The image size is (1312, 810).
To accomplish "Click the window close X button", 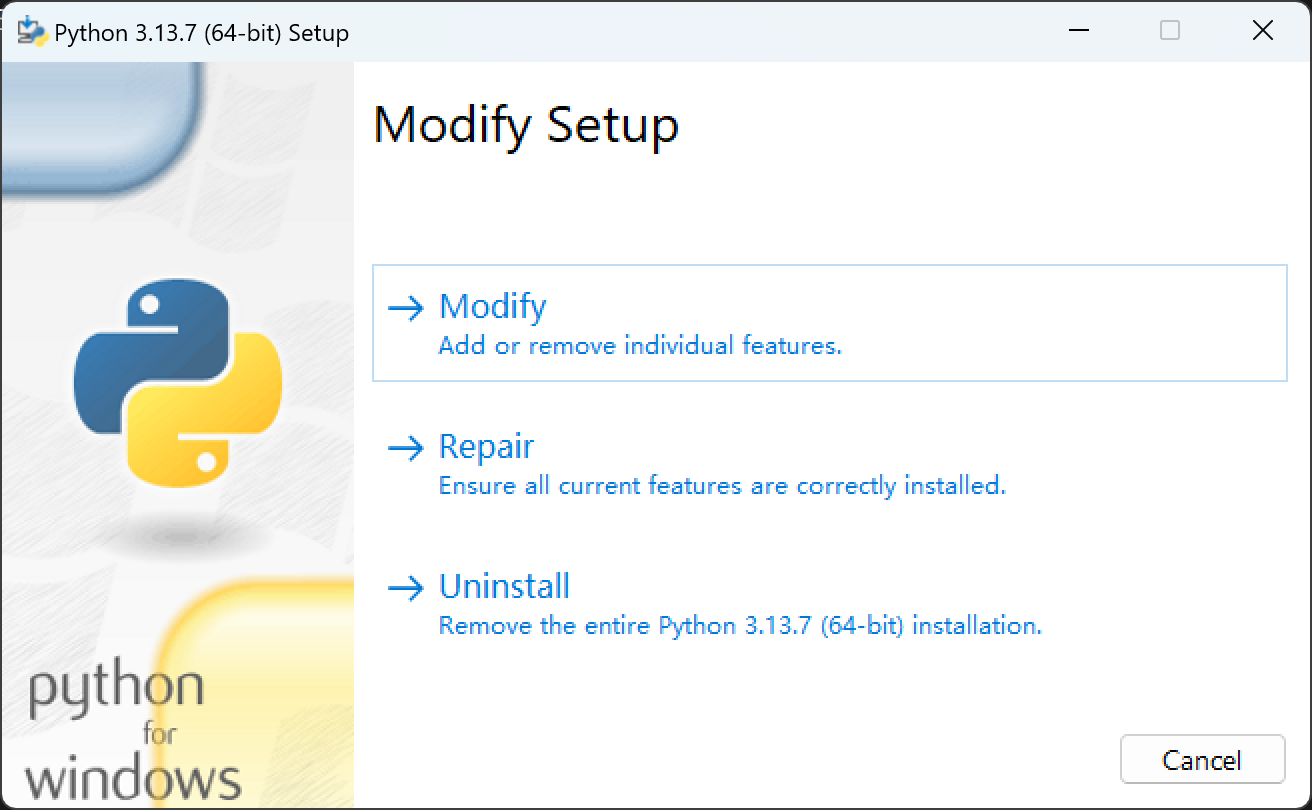I will point(1262,31).
